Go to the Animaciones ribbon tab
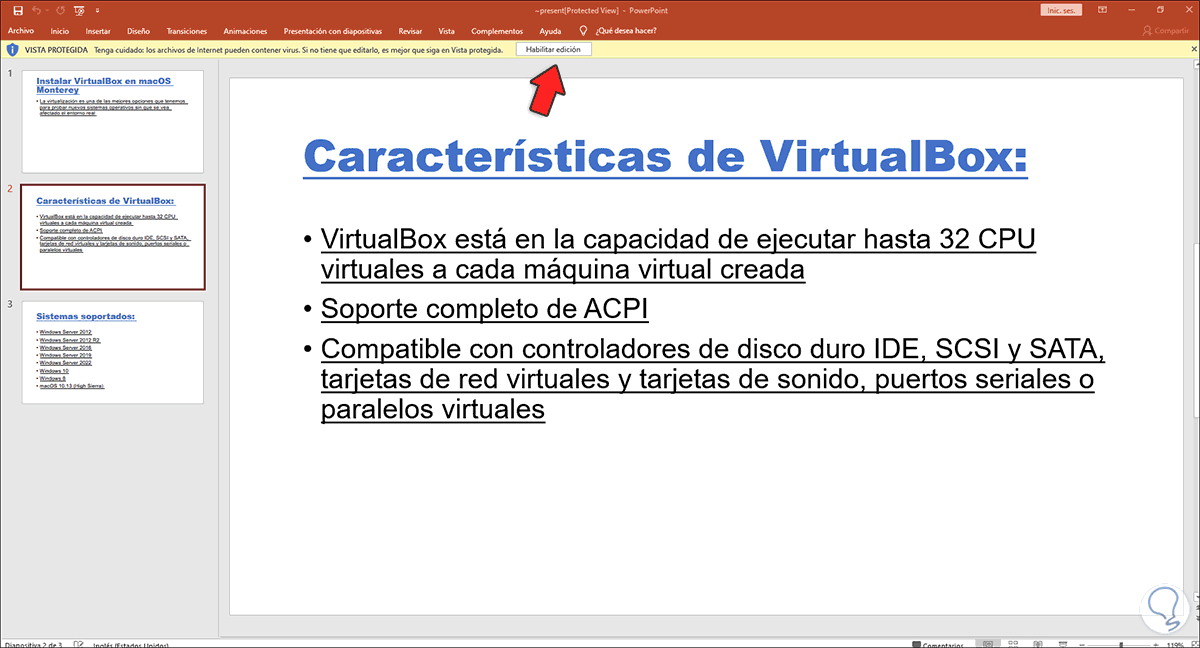This screenshot has width=1200, height=648. (x=245, y=31)
